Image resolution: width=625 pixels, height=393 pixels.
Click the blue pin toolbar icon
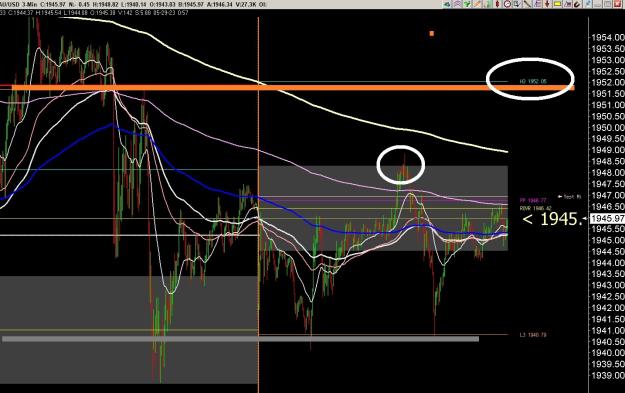(x=588, y=4)
